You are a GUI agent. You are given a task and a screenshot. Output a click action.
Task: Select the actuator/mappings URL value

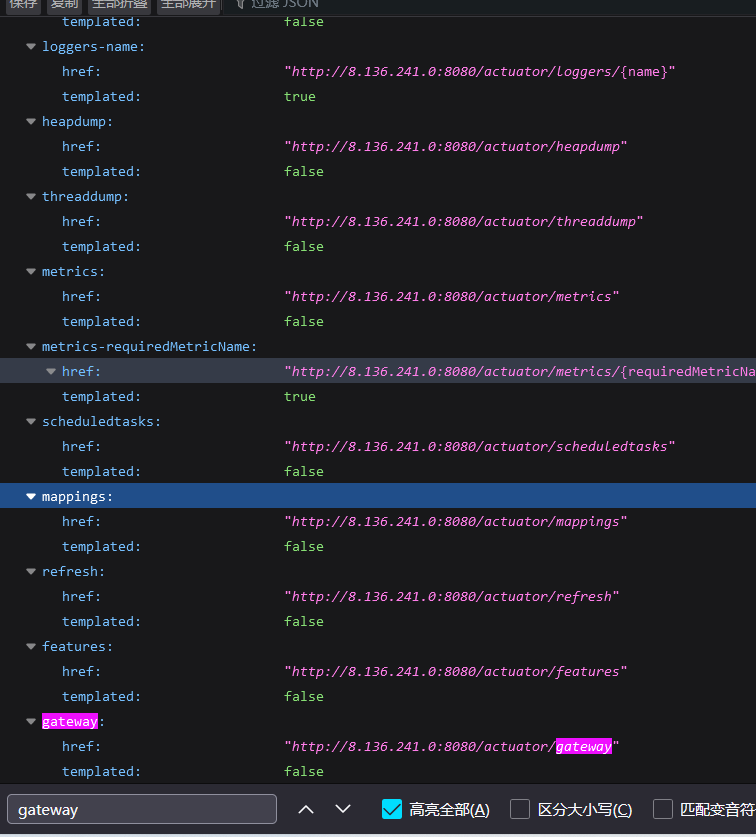coord(455,522)
